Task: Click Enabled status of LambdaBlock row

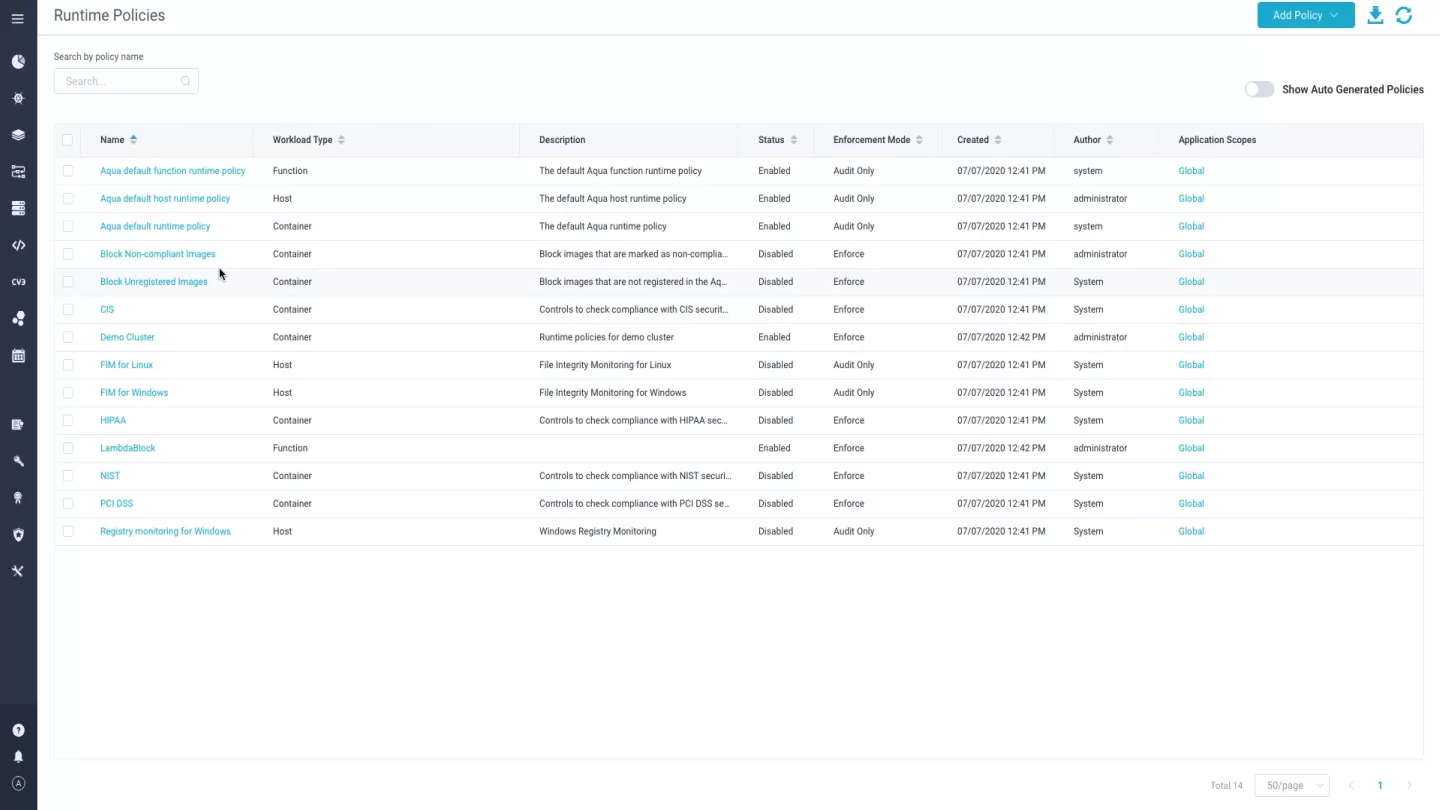Action: point(774,448)
